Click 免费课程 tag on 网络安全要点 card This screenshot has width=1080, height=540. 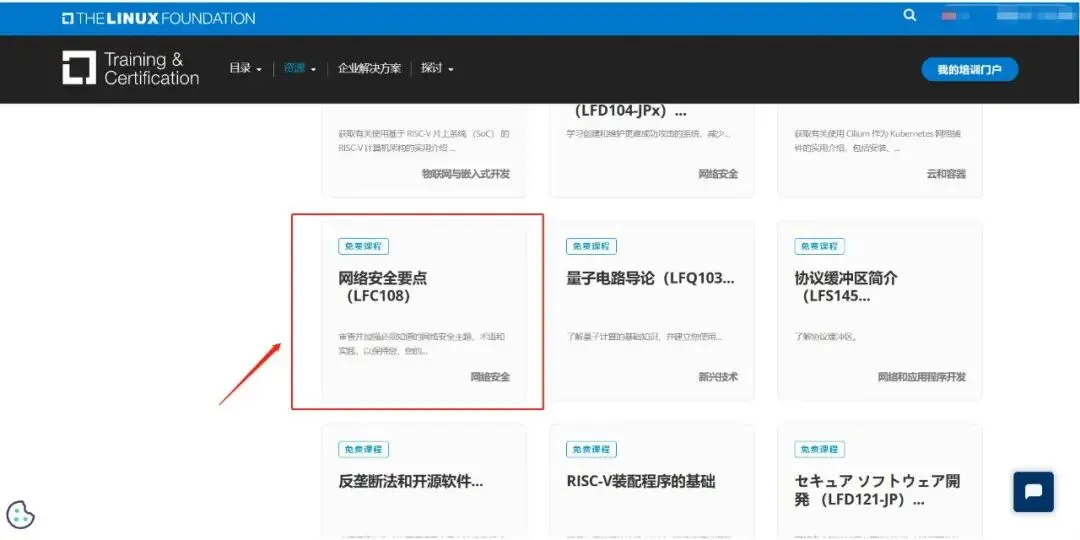[x=364, y=247]
